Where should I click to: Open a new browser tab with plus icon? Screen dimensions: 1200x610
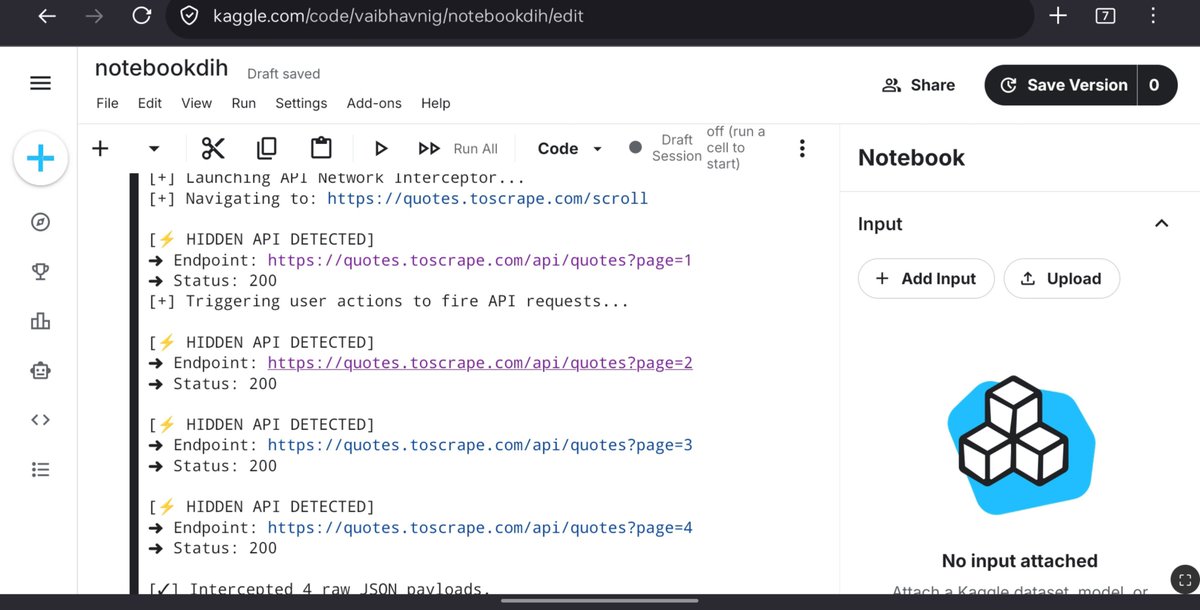click(1058, 16)
